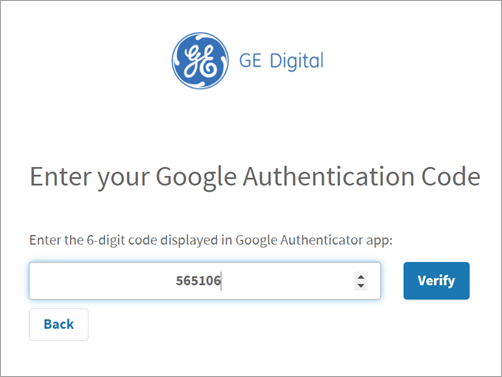Select the Enter your Google Authentication Code heading
The width and height of the screenshot is (502, 377).
click(255, 178)
